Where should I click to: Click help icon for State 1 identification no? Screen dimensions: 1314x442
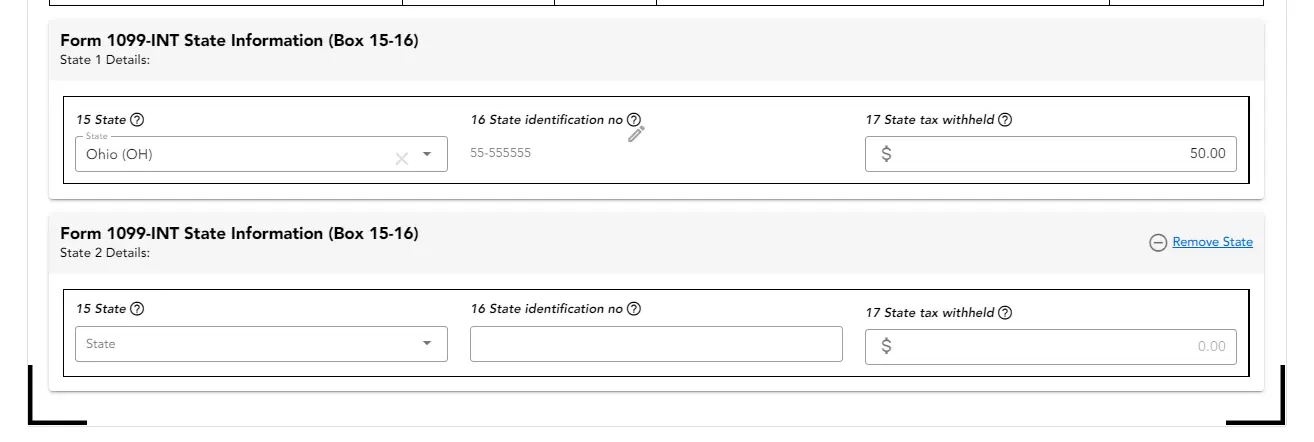point(634,120)
